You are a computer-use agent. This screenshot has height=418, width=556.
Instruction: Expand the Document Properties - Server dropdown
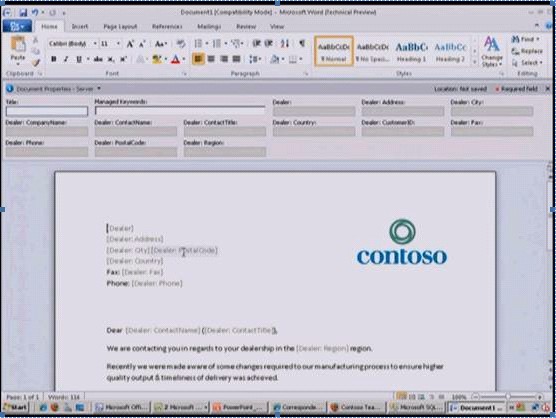pyautogui.click(x=99, y=88)
